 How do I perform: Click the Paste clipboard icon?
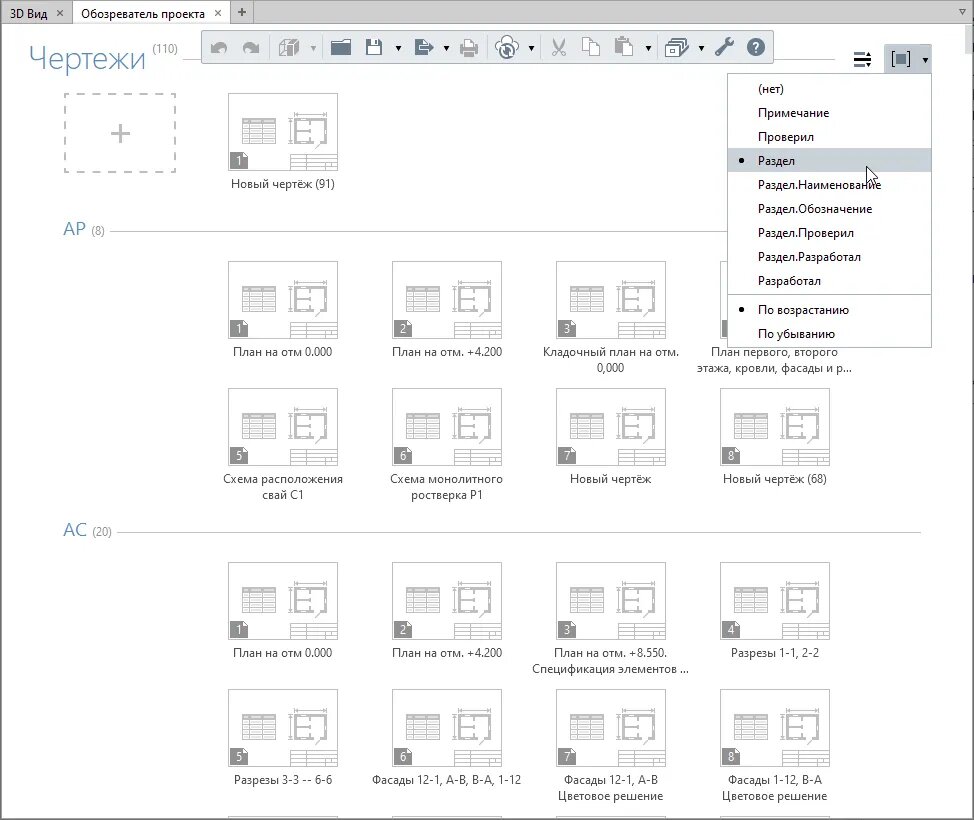pos(623,47)
